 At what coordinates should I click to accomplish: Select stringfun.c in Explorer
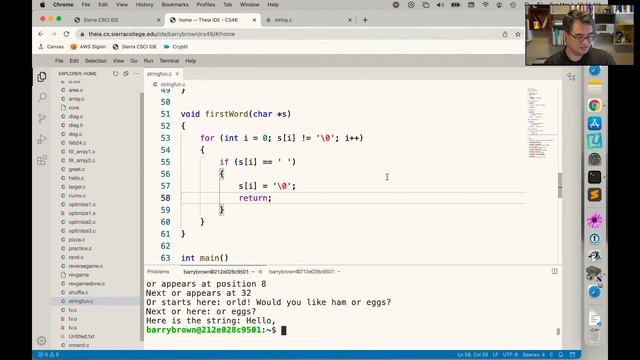click(x=81, y=301)
